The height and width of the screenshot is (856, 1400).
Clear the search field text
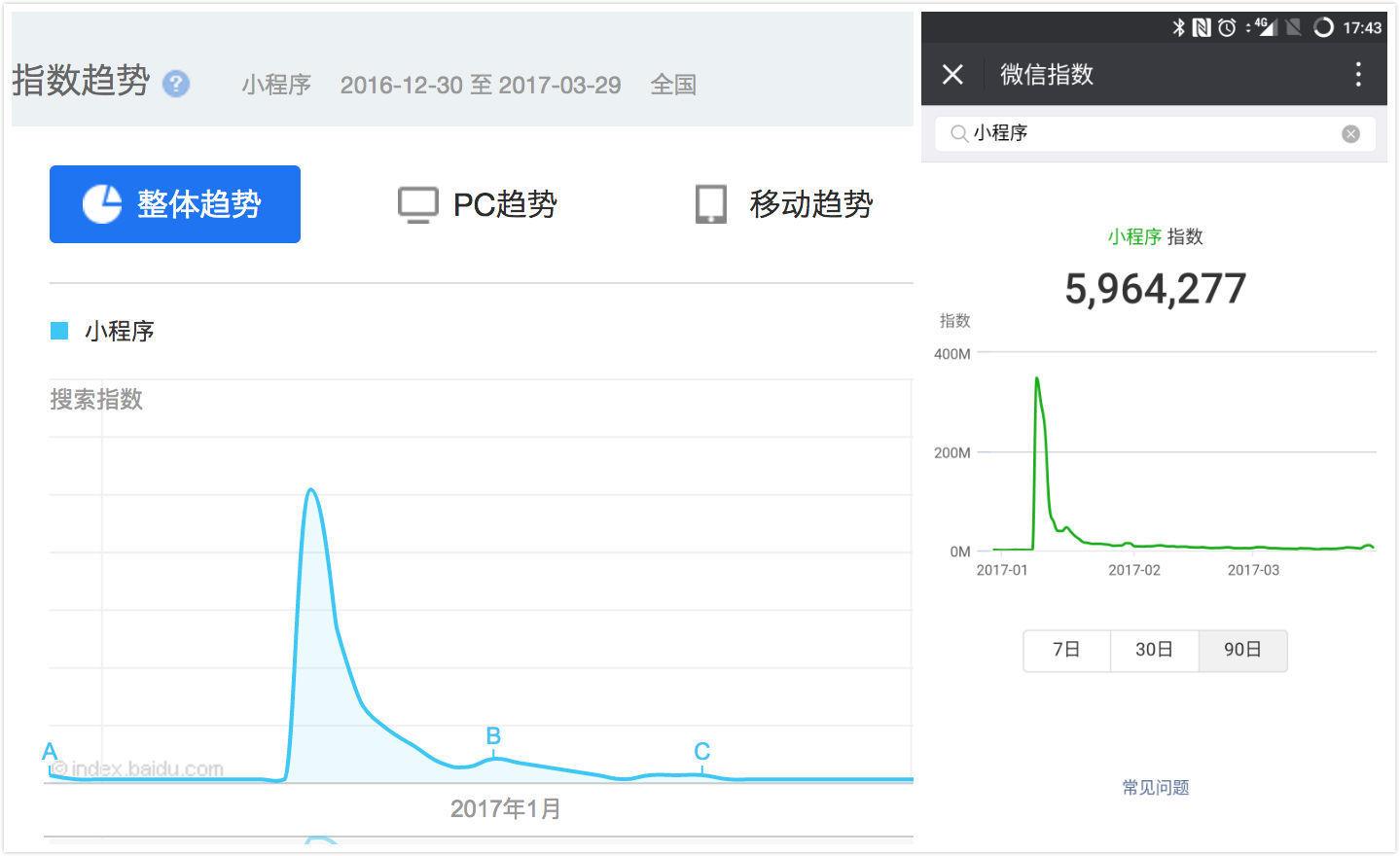(x=1350, y=134)
